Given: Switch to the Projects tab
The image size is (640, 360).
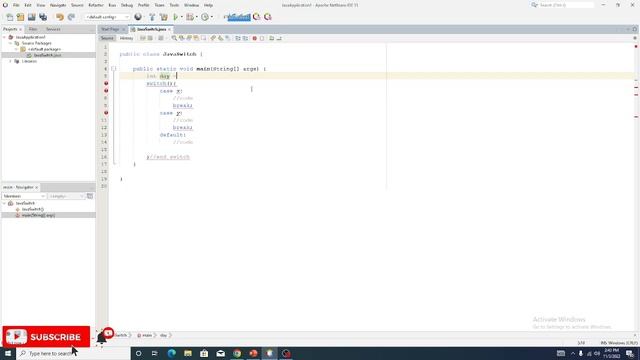Looking at the screenshot, I should click(x=10, y=29).
